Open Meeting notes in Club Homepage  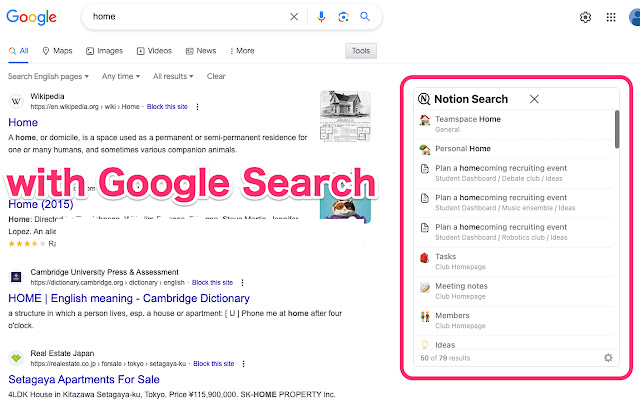pyautogui.click(x=515, y=291)
